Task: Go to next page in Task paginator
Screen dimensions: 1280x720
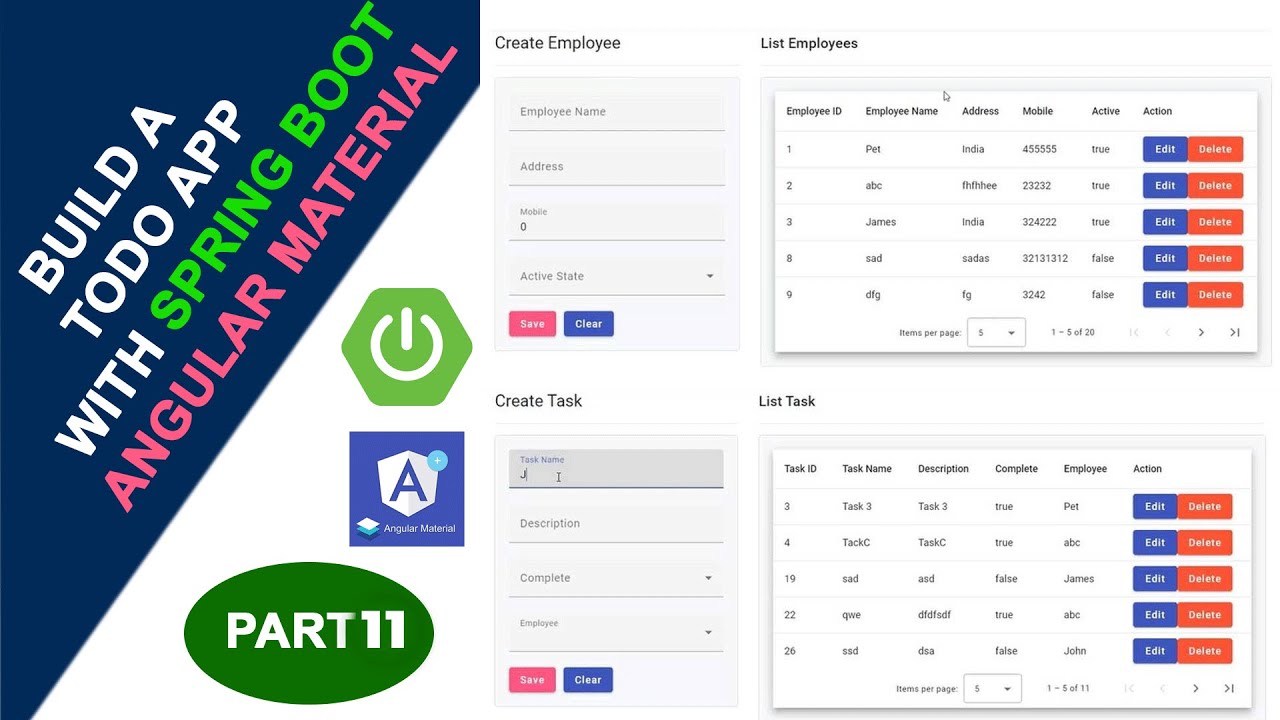Action: 1195,688
